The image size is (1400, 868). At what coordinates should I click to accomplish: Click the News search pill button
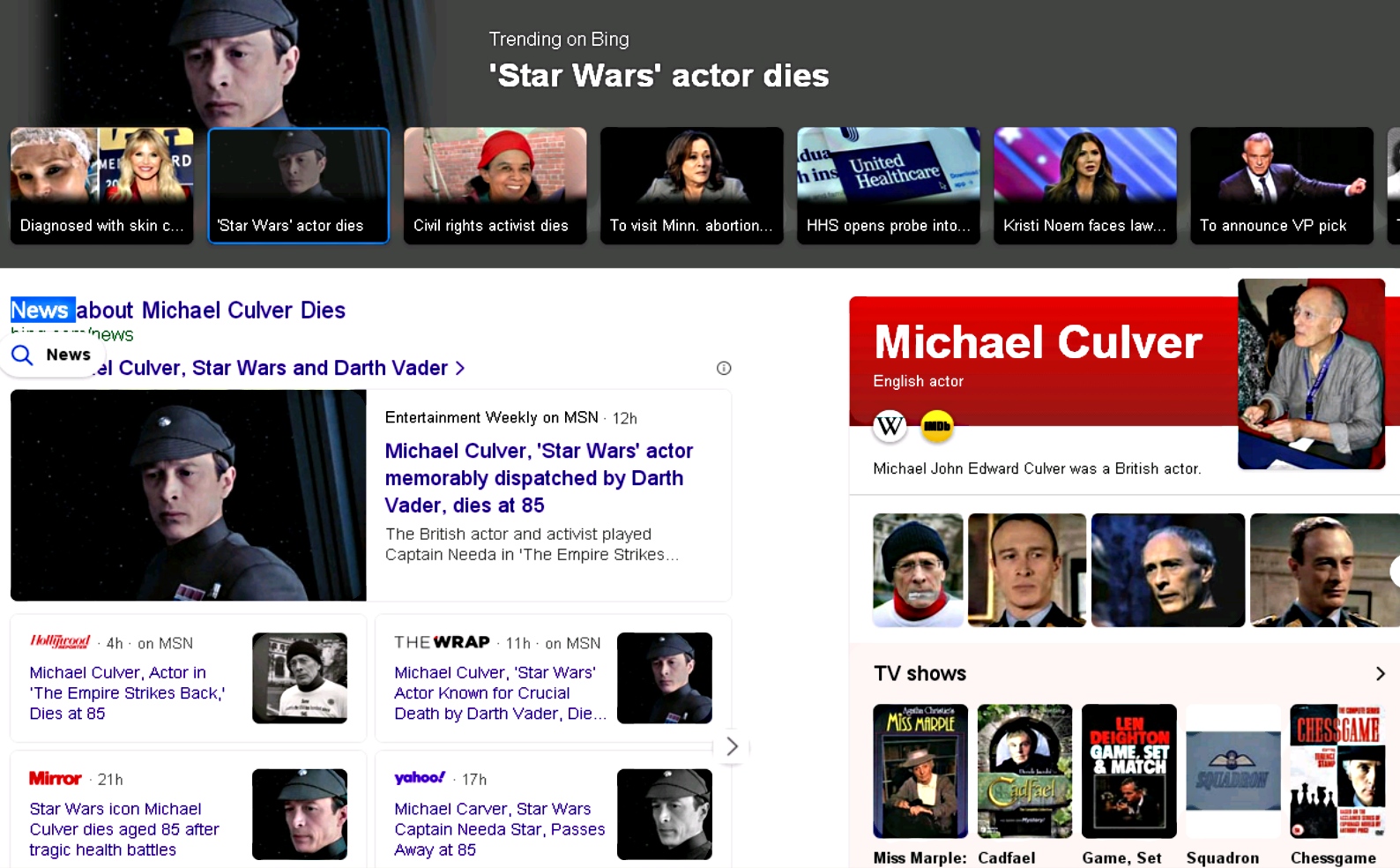[51, 355]
